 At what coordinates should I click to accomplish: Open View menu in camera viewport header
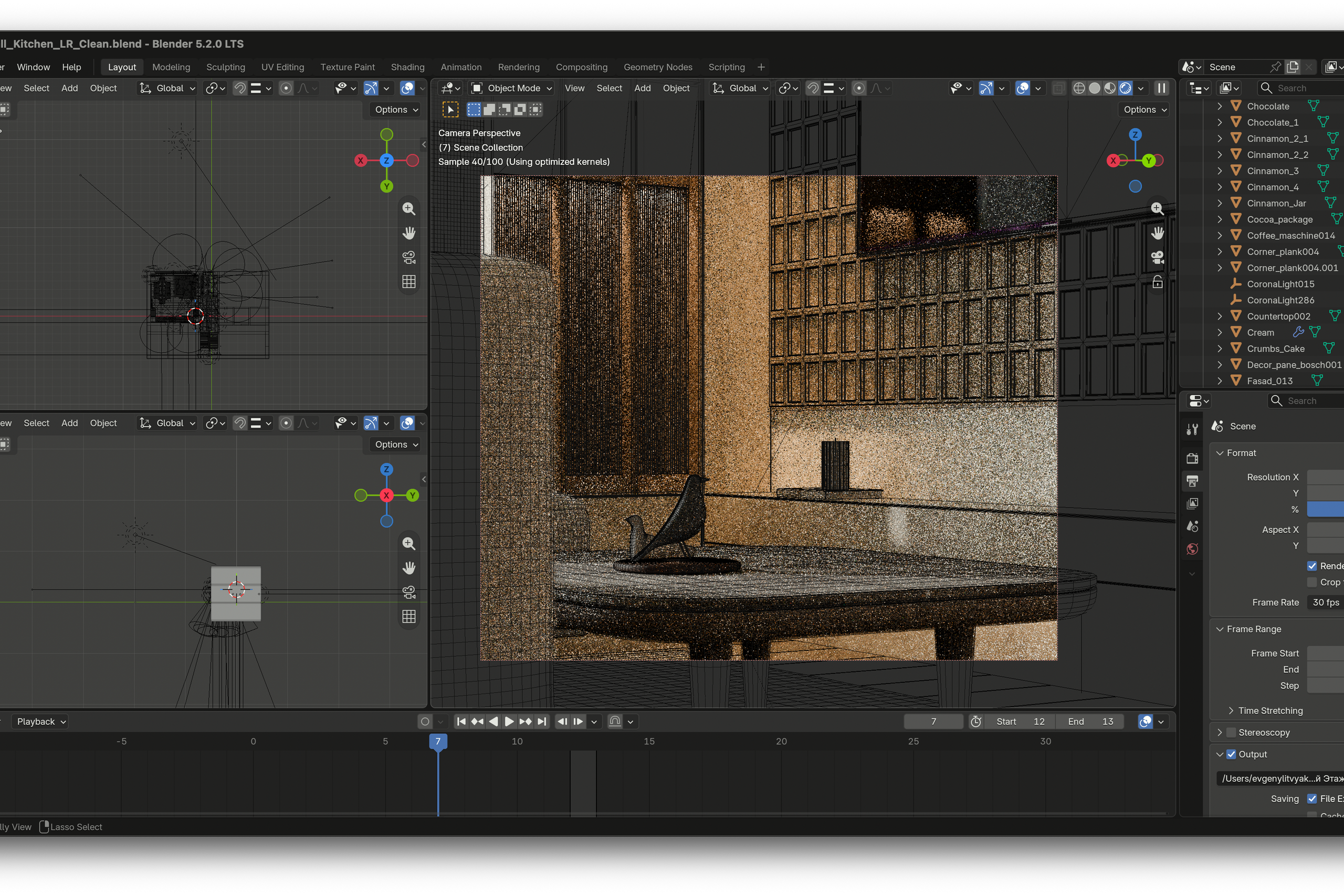click(574, 88)
